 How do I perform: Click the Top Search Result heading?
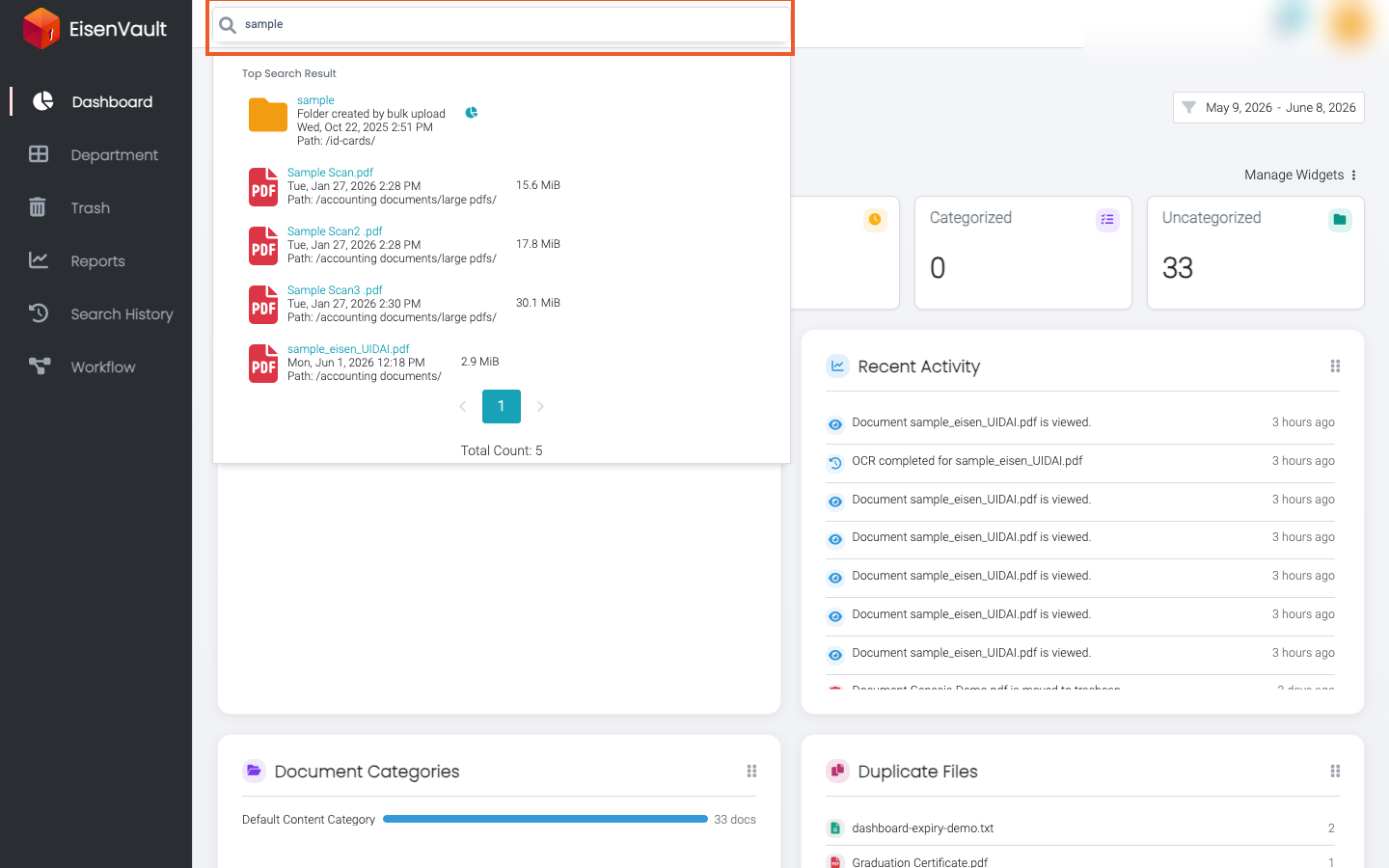289,73
